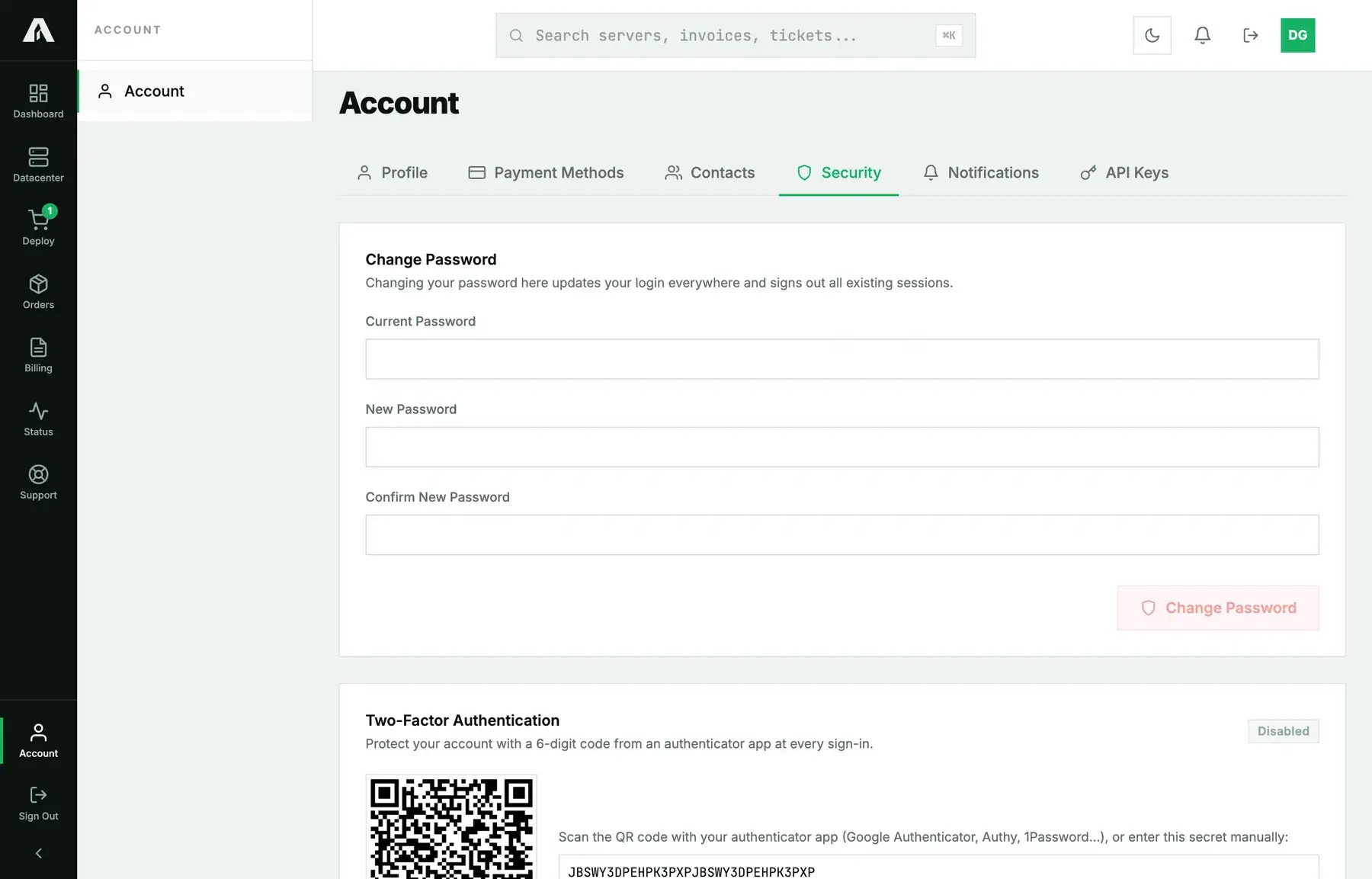1372x879 pixels.
Task: Toggle dark mode with the moon icon
Action: click(1152, 35)
